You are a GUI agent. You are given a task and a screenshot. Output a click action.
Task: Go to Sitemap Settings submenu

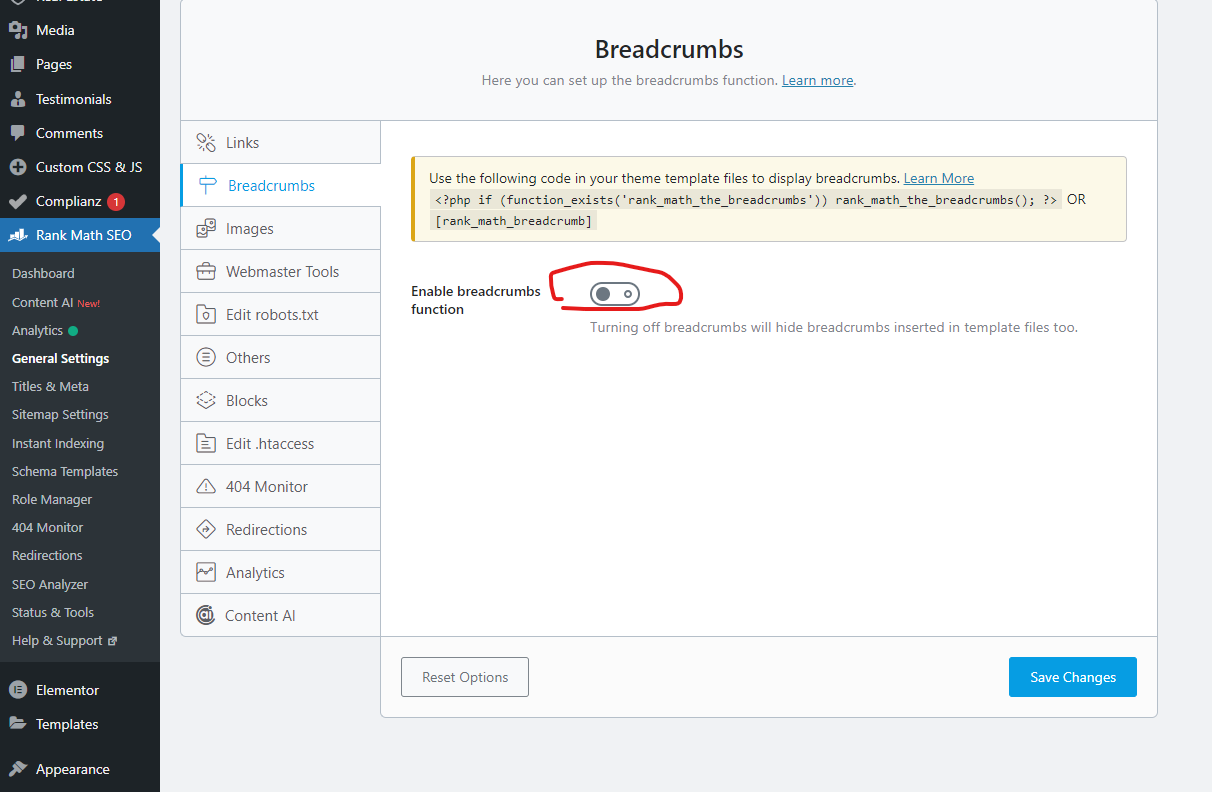[x=60, y=414]
